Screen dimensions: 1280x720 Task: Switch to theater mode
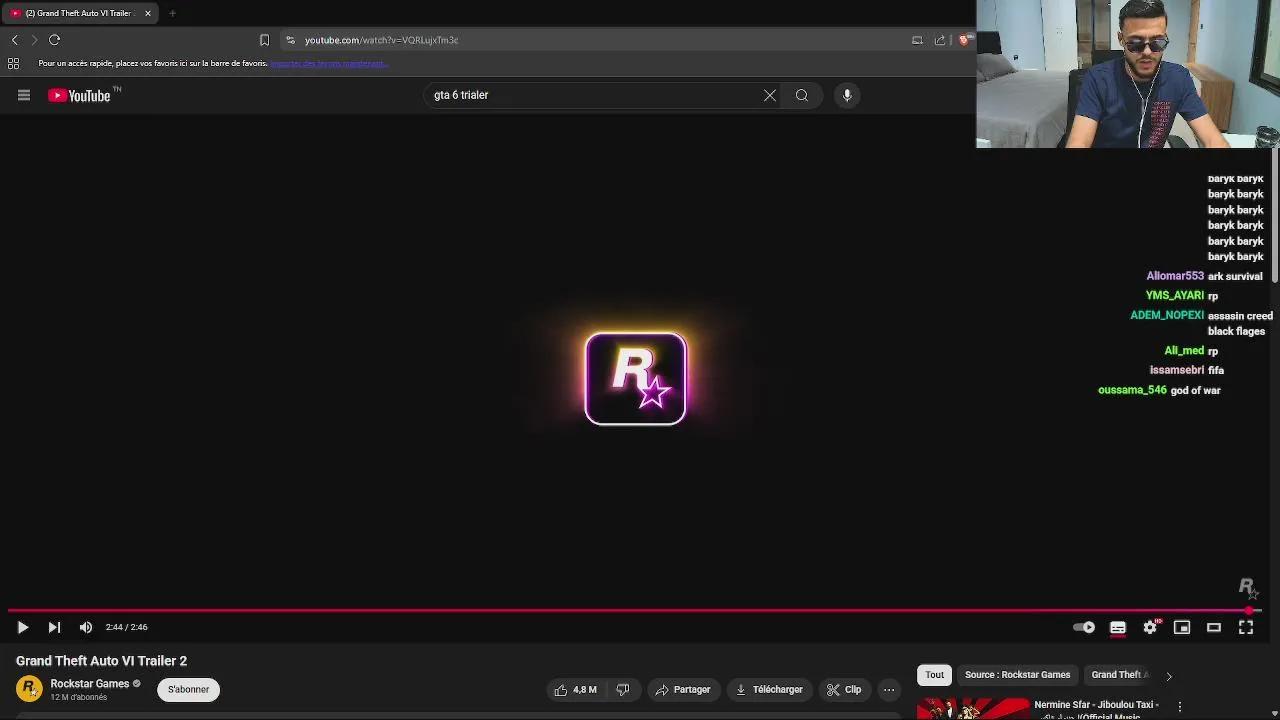pos(1214,627)
